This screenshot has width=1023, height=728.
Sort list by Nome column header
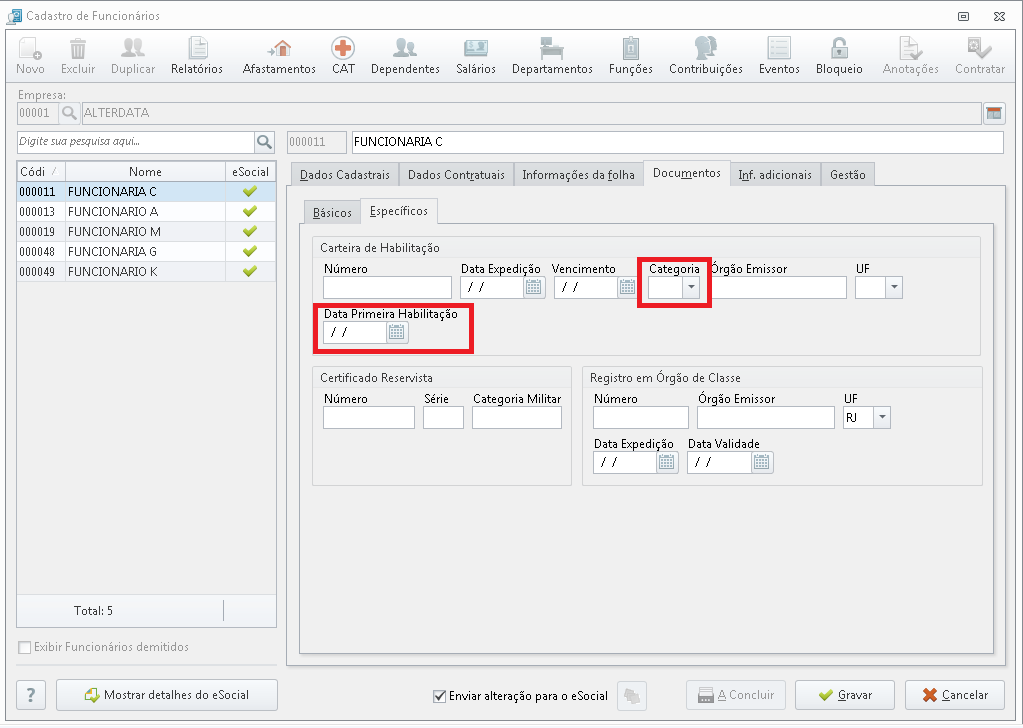pos(145,172)
